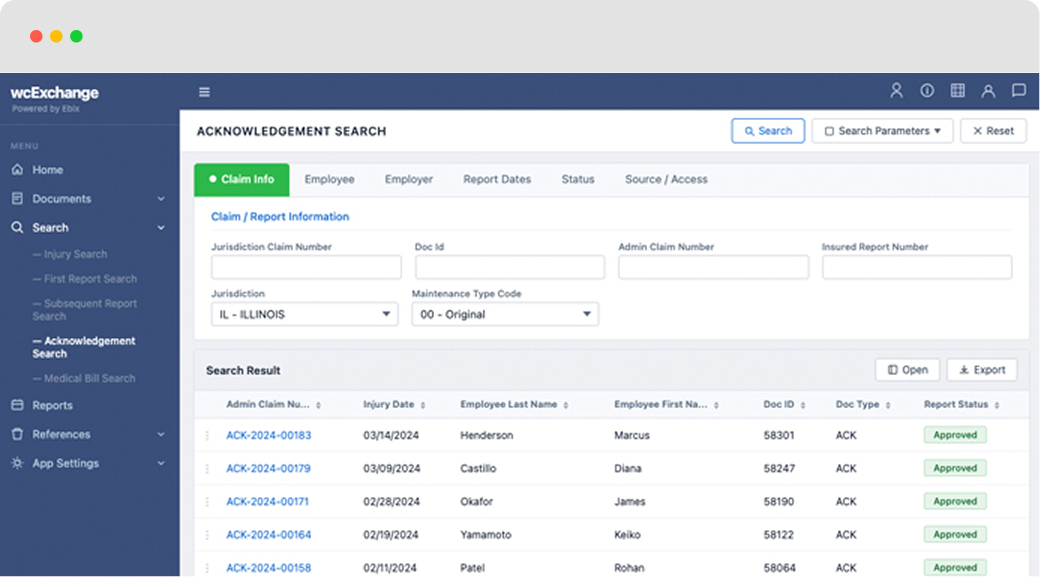
Task: Sort by Injury Date column arrows
Action: tap(422, 405)
